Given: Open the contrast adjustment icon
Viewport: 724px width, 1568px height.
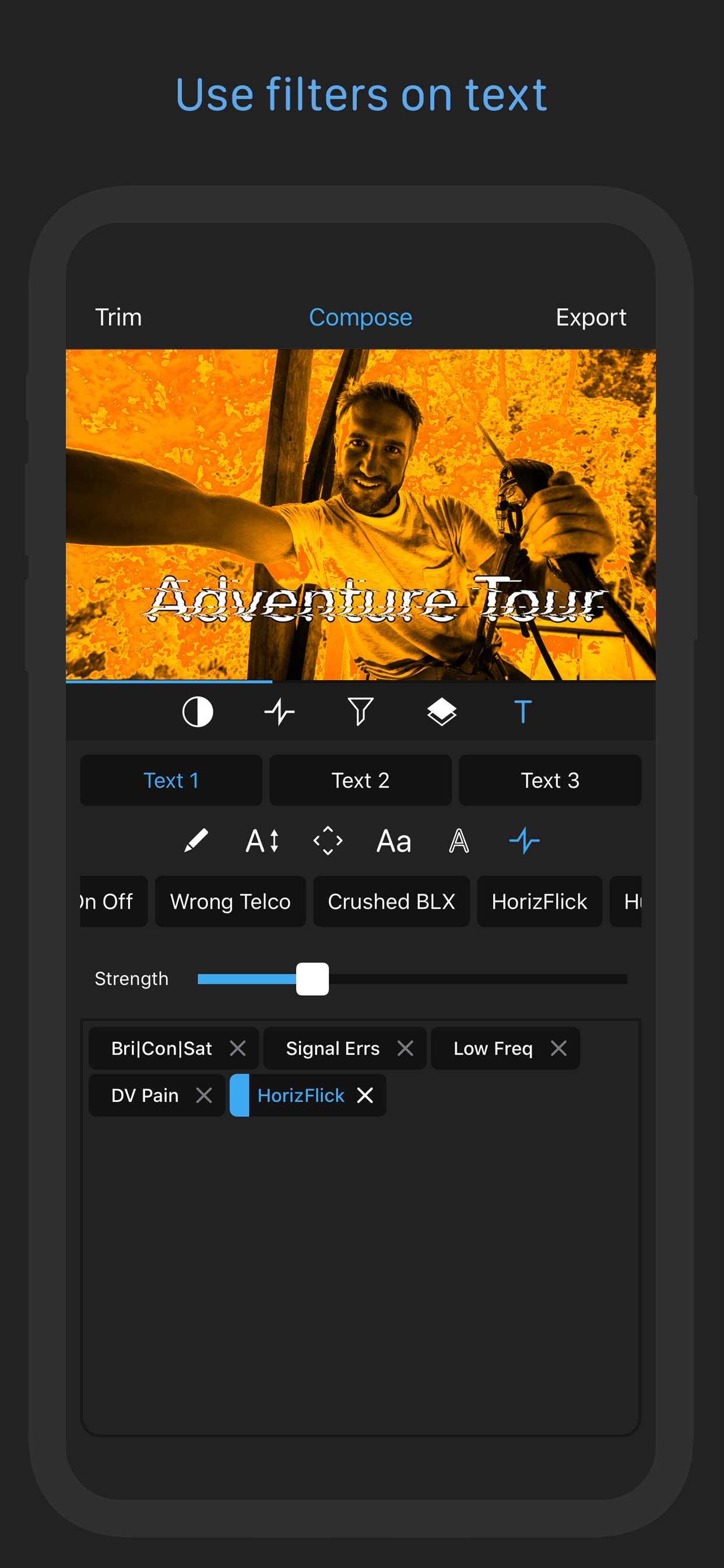Looking at the screenshot, I should tap(198, 712).
